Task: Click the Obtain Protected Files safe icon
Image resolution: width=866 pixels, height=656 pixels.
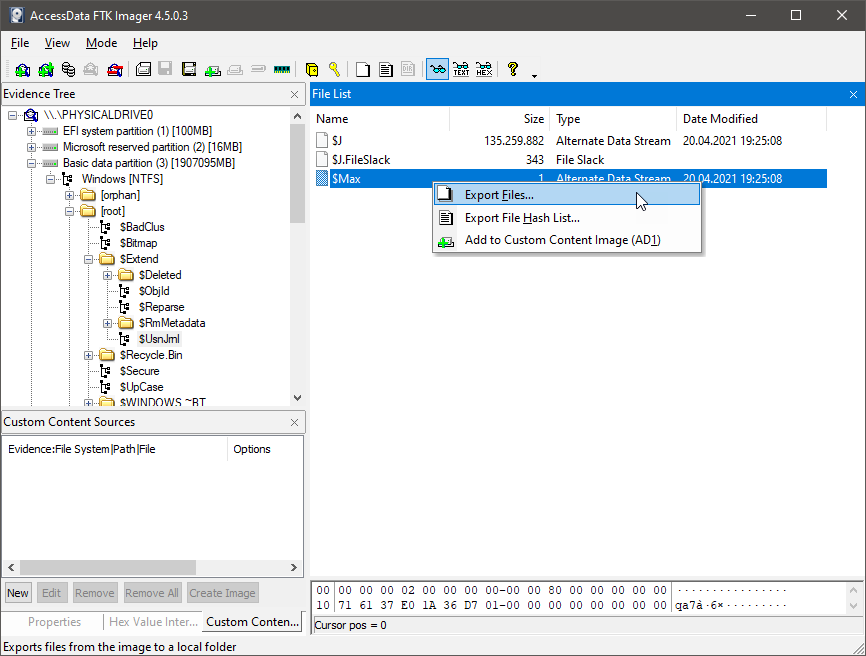Action: click(311, 70)
